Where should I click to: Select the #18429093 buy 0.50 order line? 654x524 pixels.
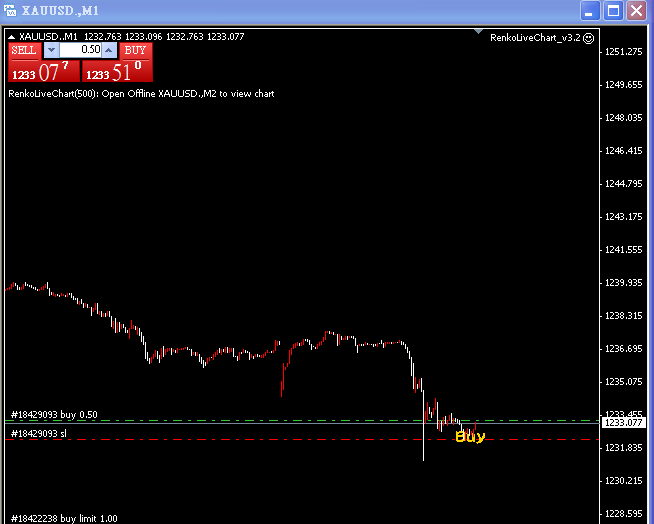[x=302, y=421]
